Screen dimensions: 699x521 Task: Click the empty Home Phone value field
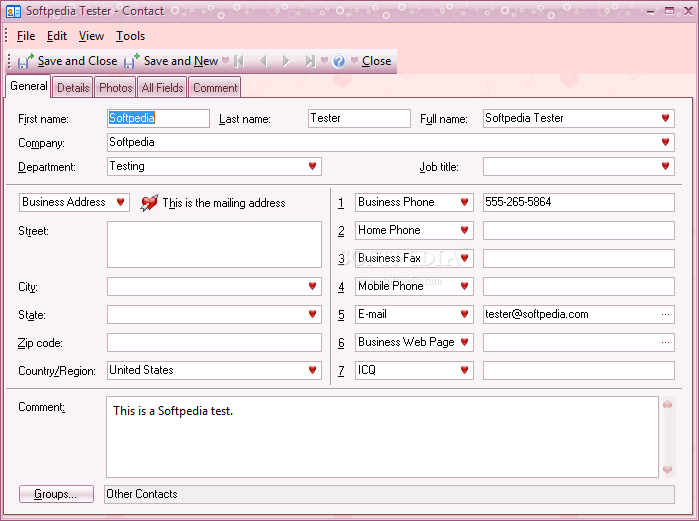[x=579, y=230]
